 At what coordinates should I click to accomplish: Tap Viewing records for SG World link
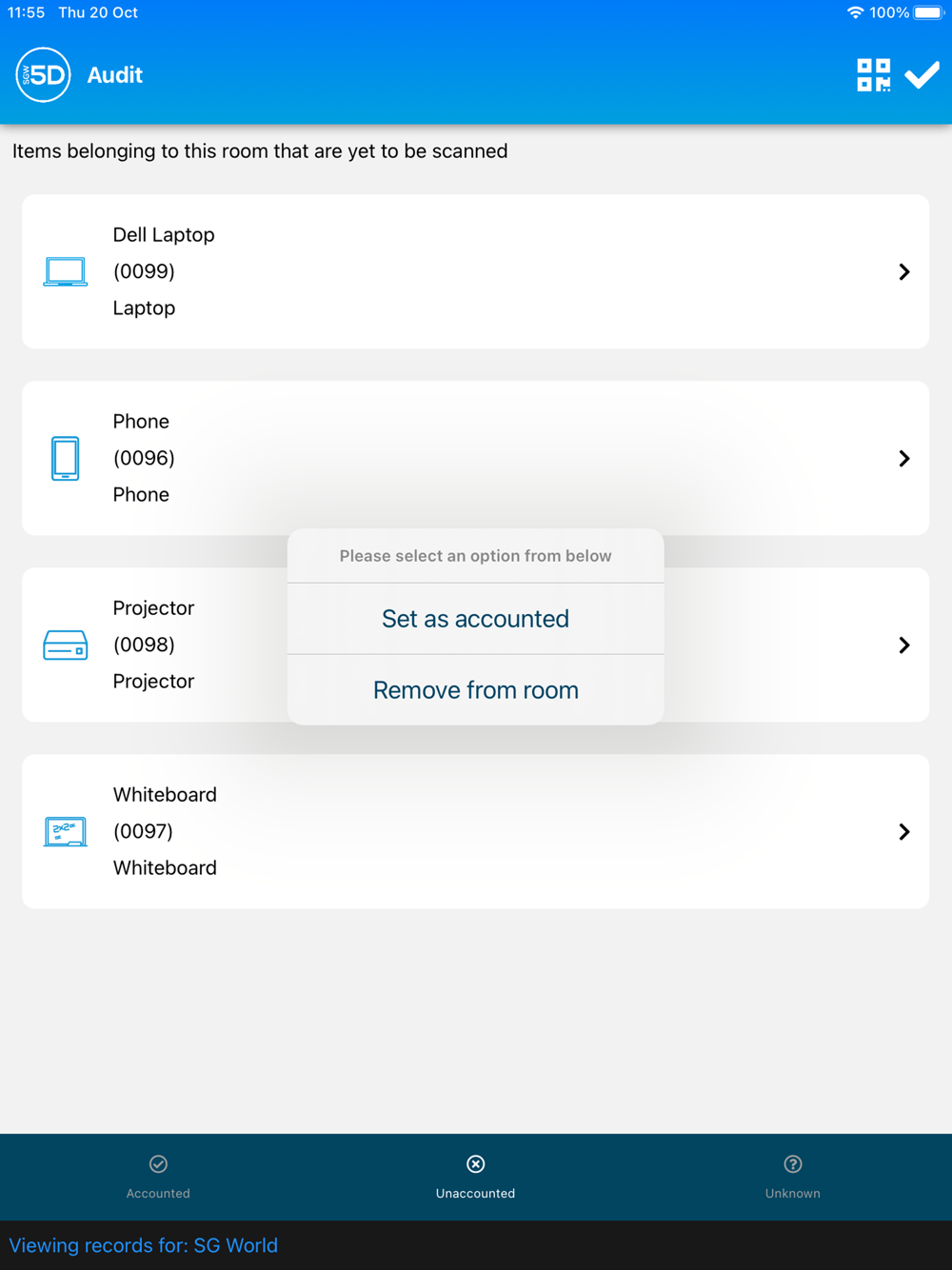[144, 1245]
